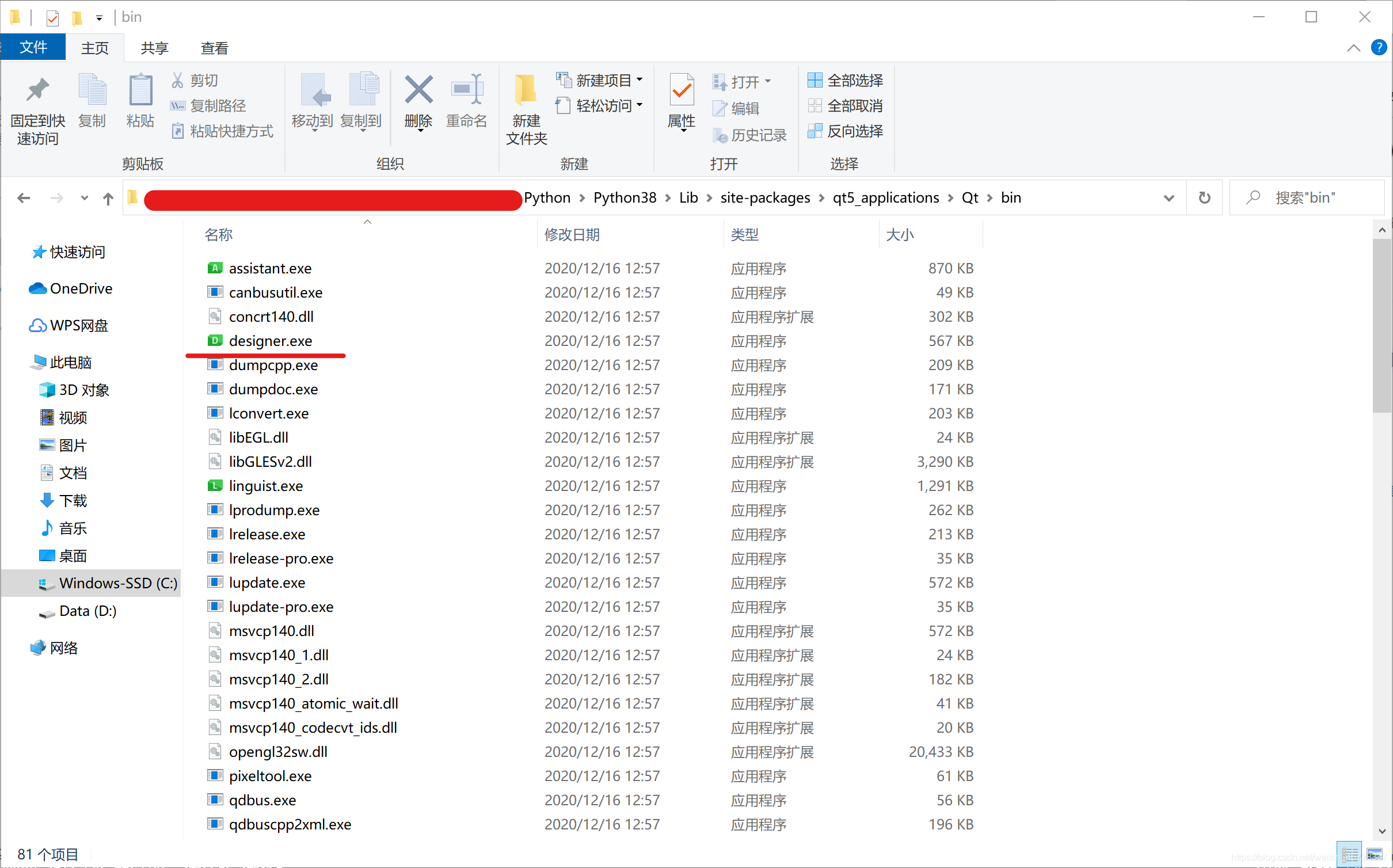Open address bar history dropdown

pos(1169,198)
